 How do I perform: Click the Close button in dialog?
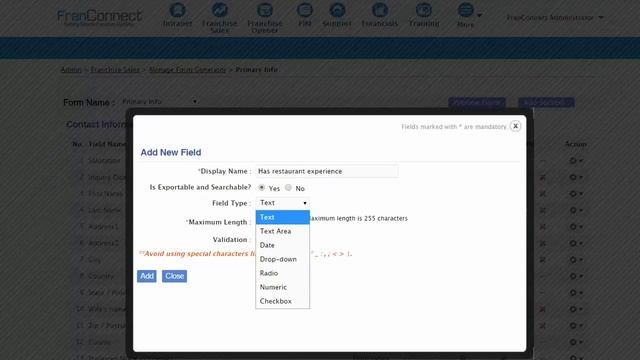point(174,276)
